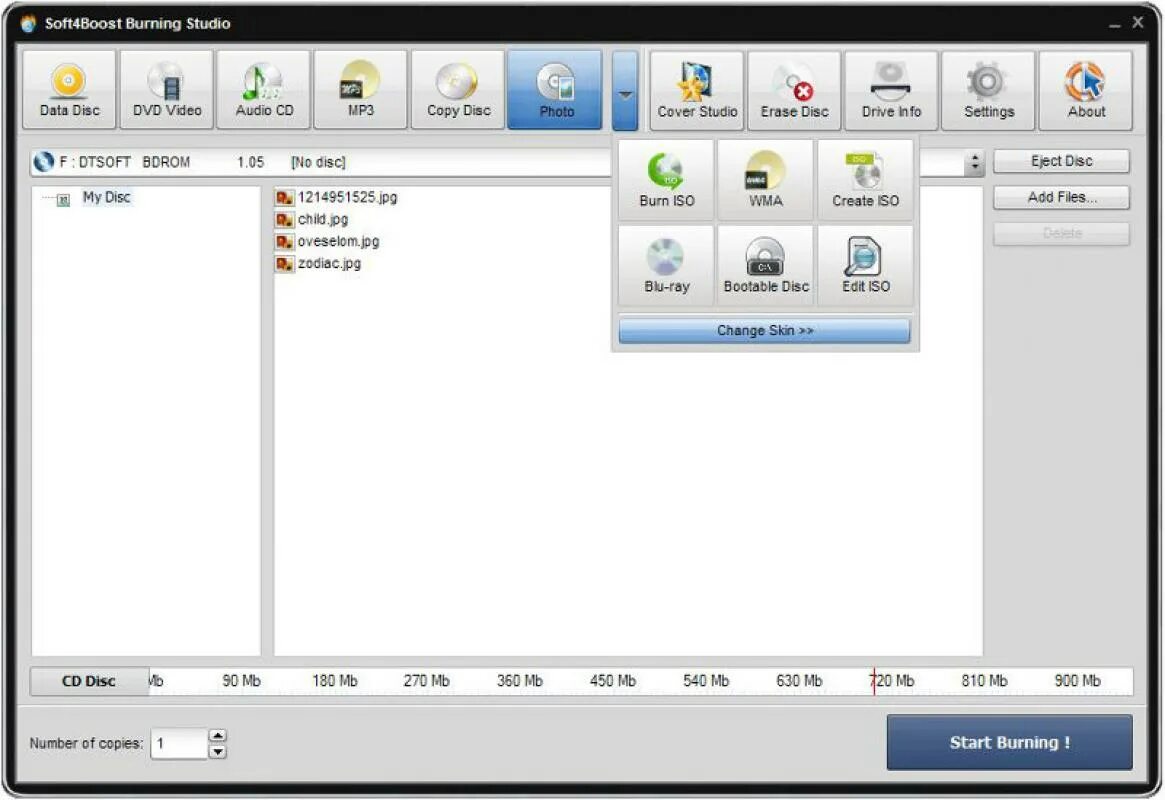This screenshot has height=800, width=1165.
Task: Start Burning the disc
Action: pos(1010,742)
